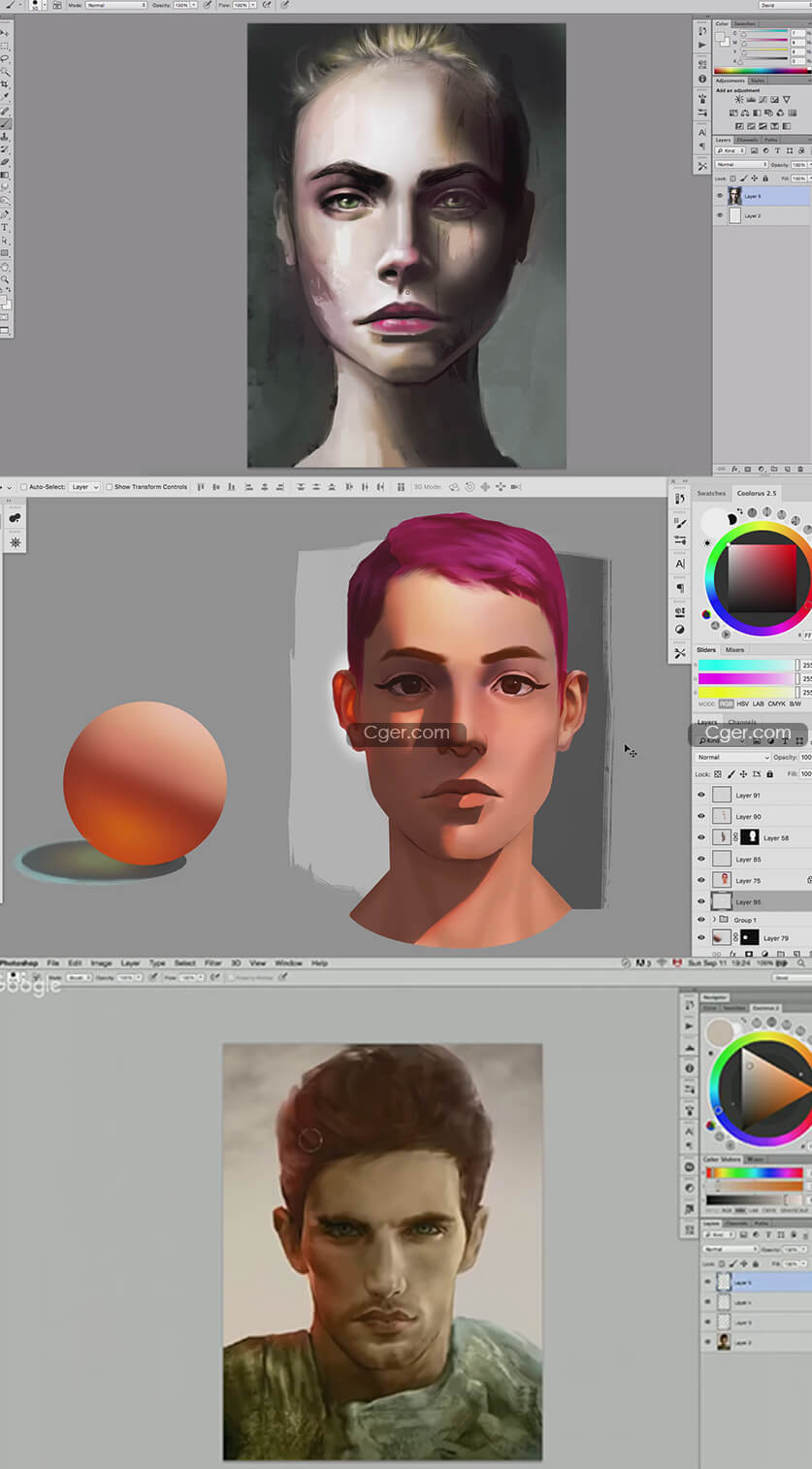The width and height of the screenshot is (812, 1469).
Task: Lock layer position above Layer 91
Action: (744, 774)
